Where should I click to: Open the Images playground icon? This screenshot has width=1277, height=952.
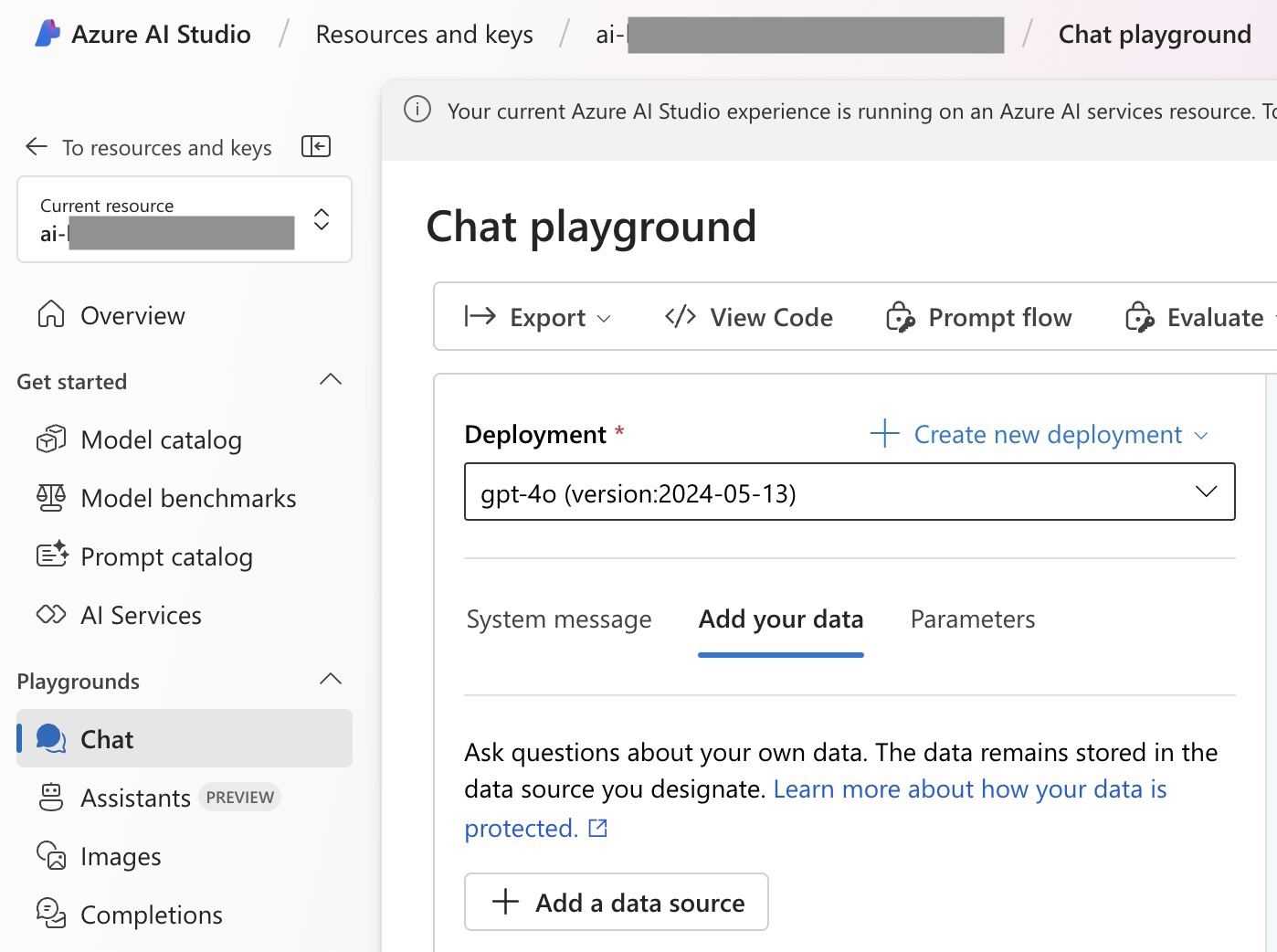coord(51,856)
